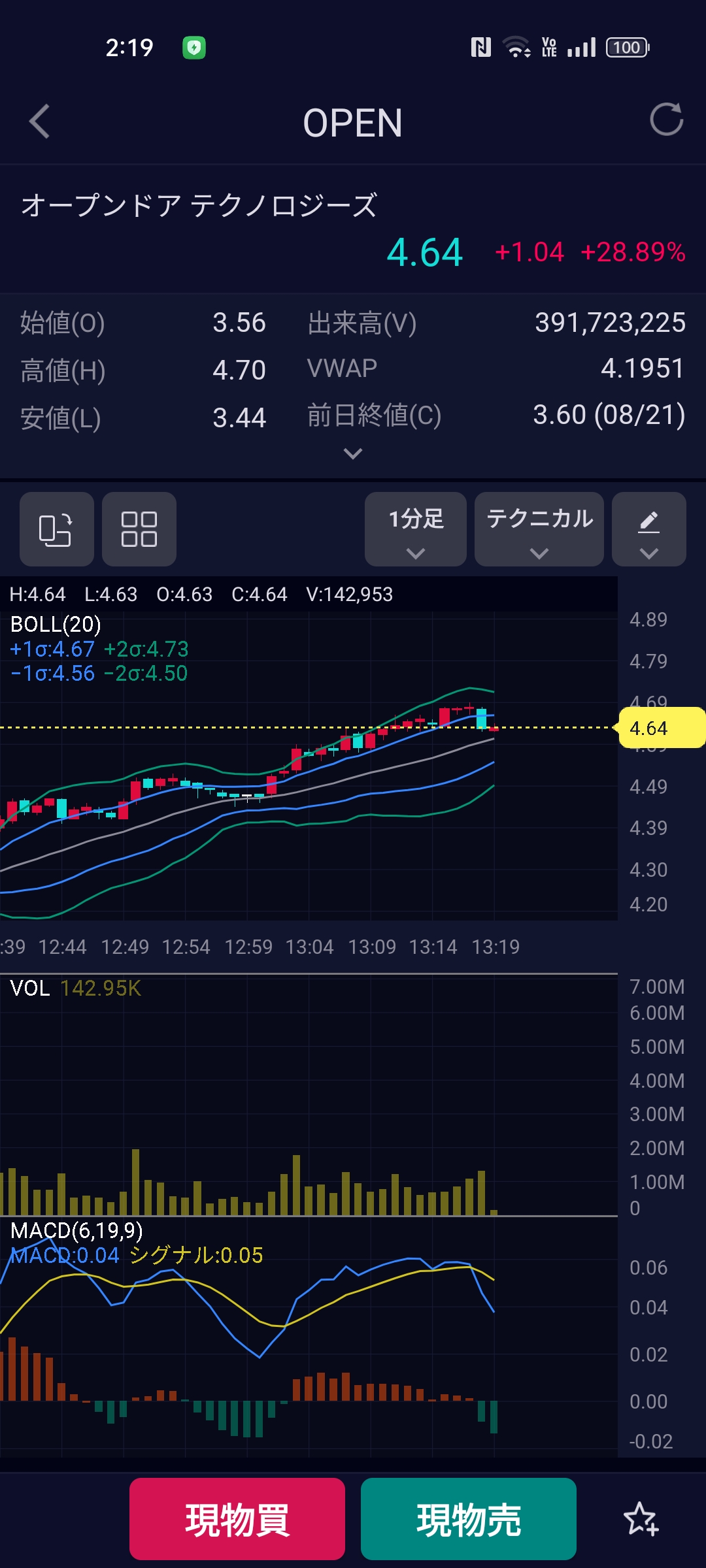Screen dimensions: 706x1568
Task: Tap the 12:54 time axis label
Action: coord(186,947)
